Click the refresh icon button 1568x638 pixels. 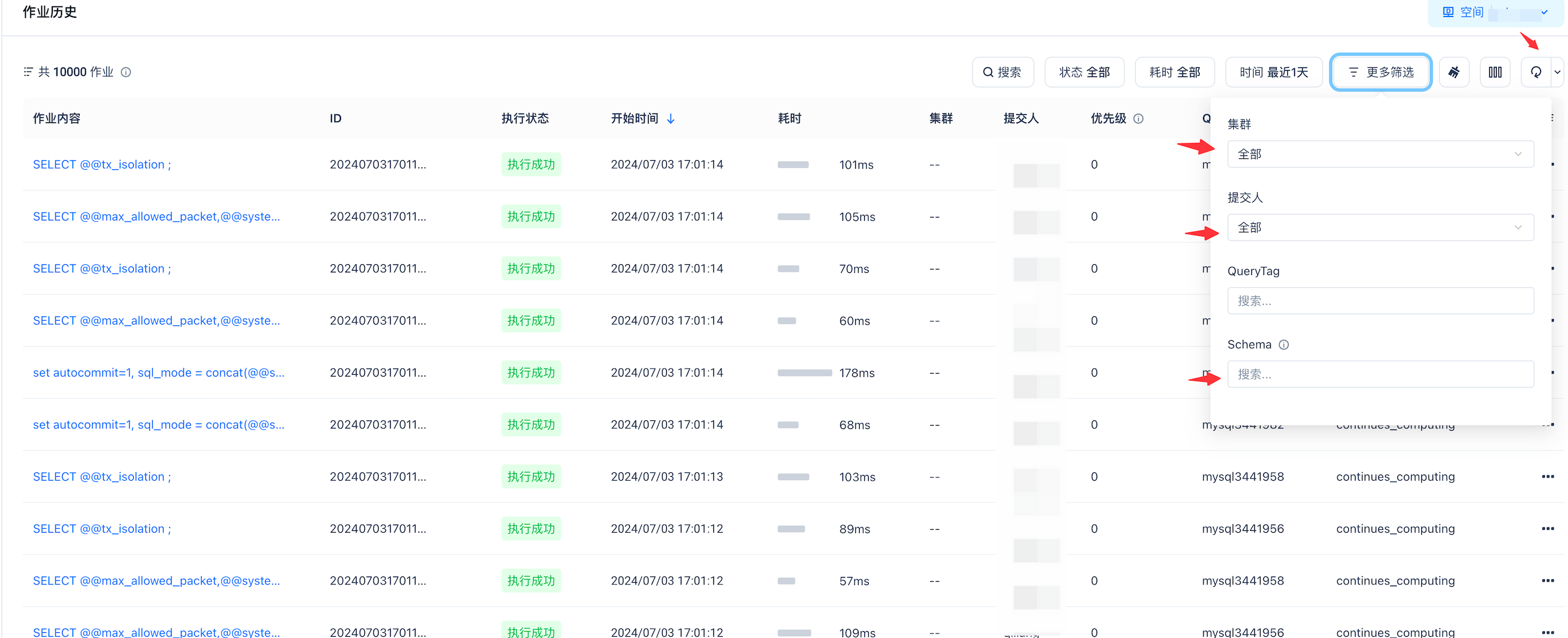click(x=1535, y=72)
